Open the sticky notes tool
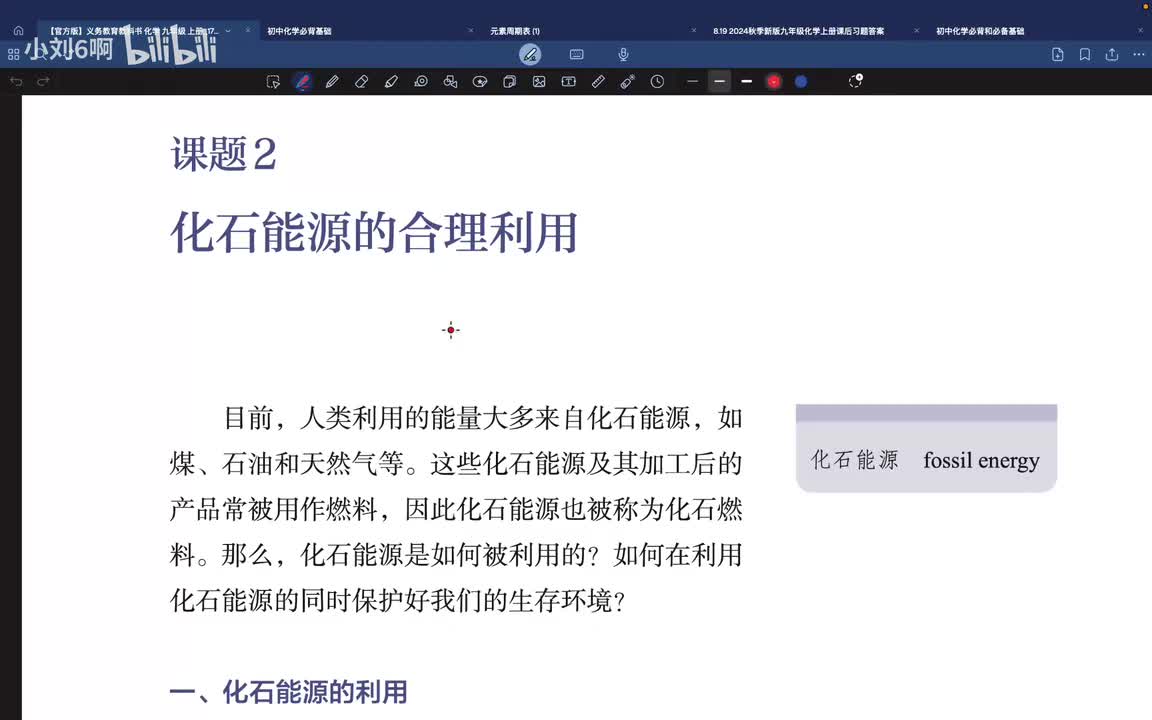The height and width of the screenshot is (720, 1152). click(x=509, y=82)
